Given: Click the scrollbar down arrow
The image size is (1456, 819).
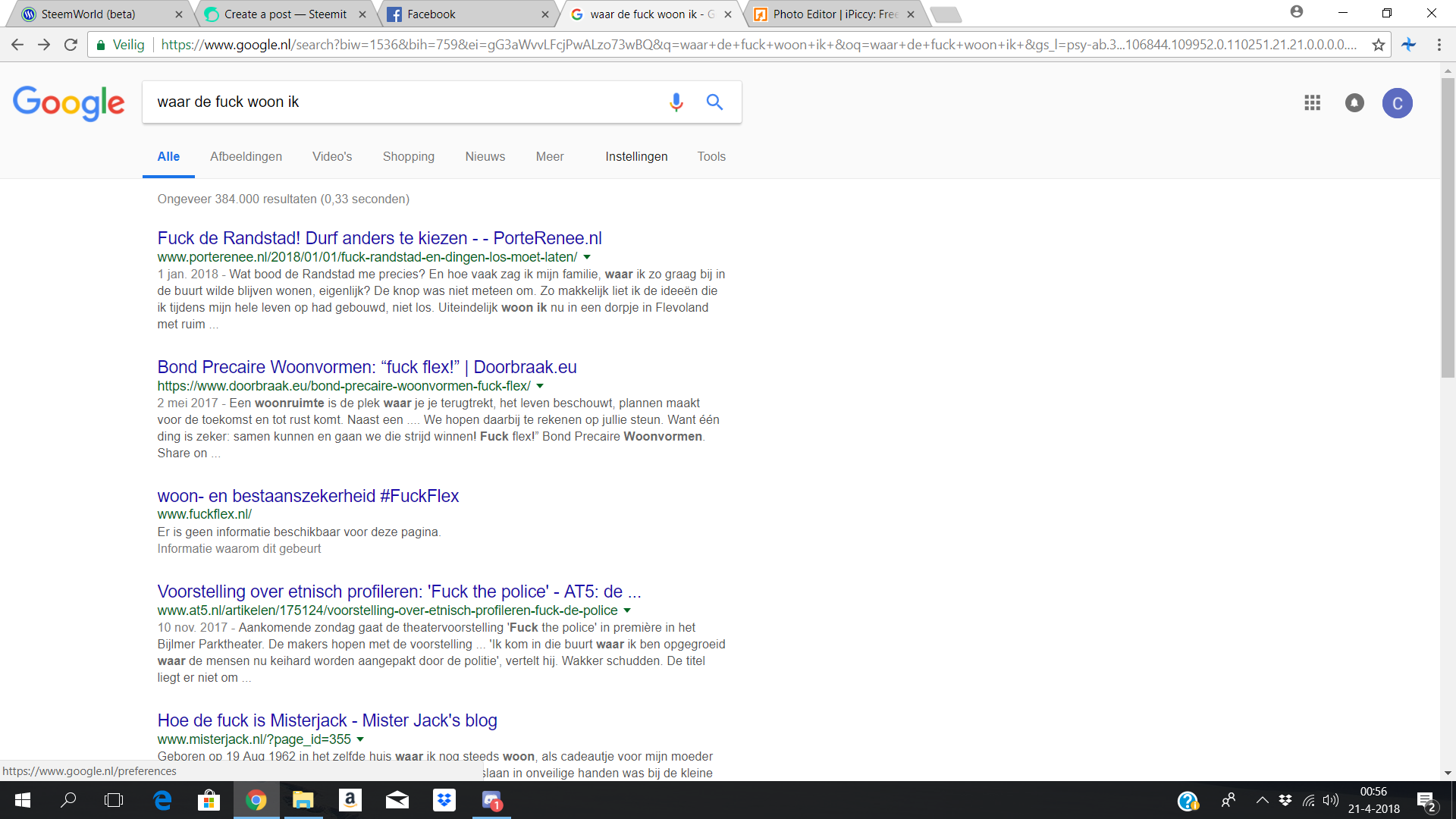Looking at the screenshot, I should (1448, 773).
